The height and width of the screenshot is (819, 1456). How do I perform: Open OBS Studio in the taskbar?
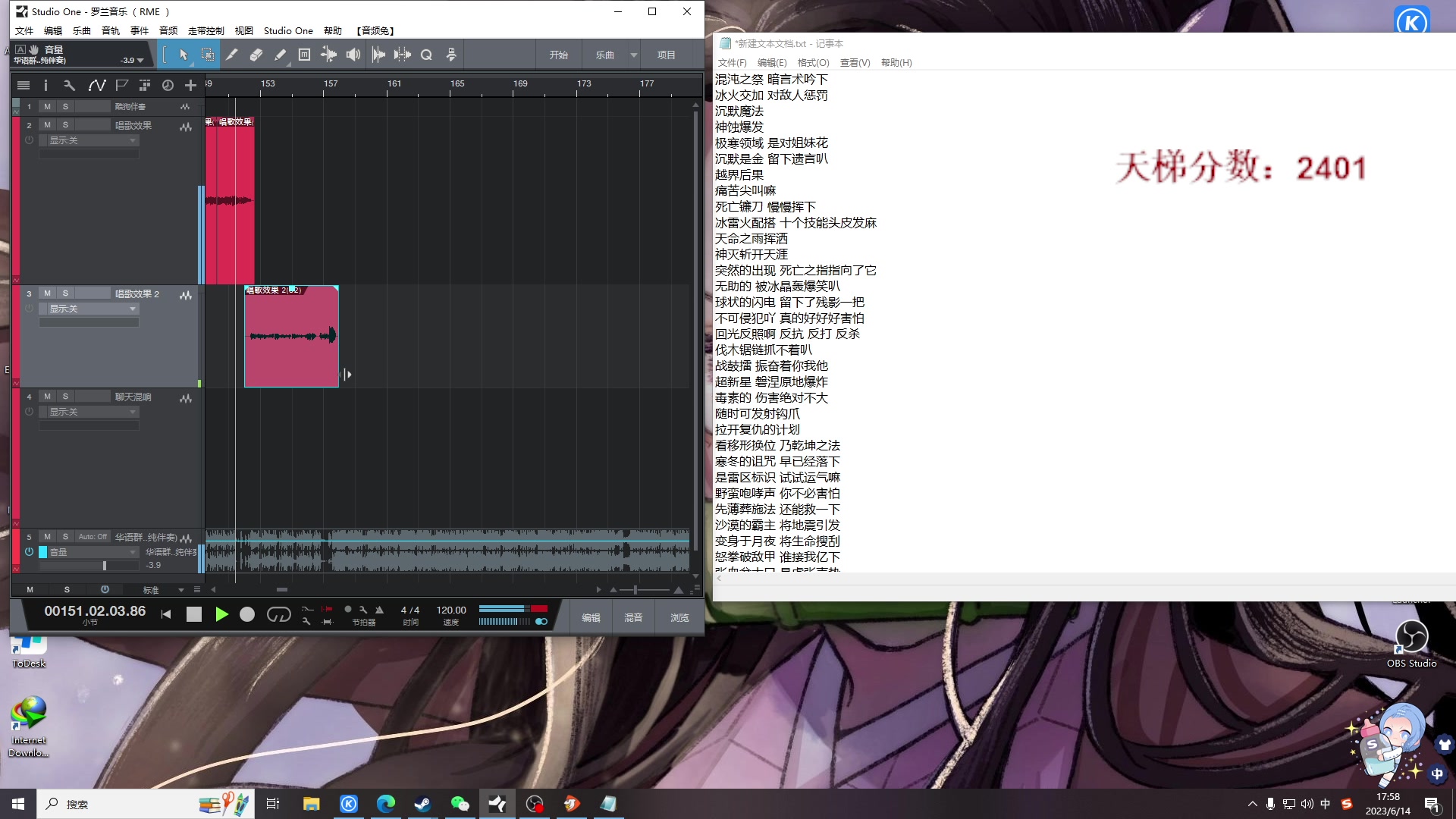click(x=535, y=804)
